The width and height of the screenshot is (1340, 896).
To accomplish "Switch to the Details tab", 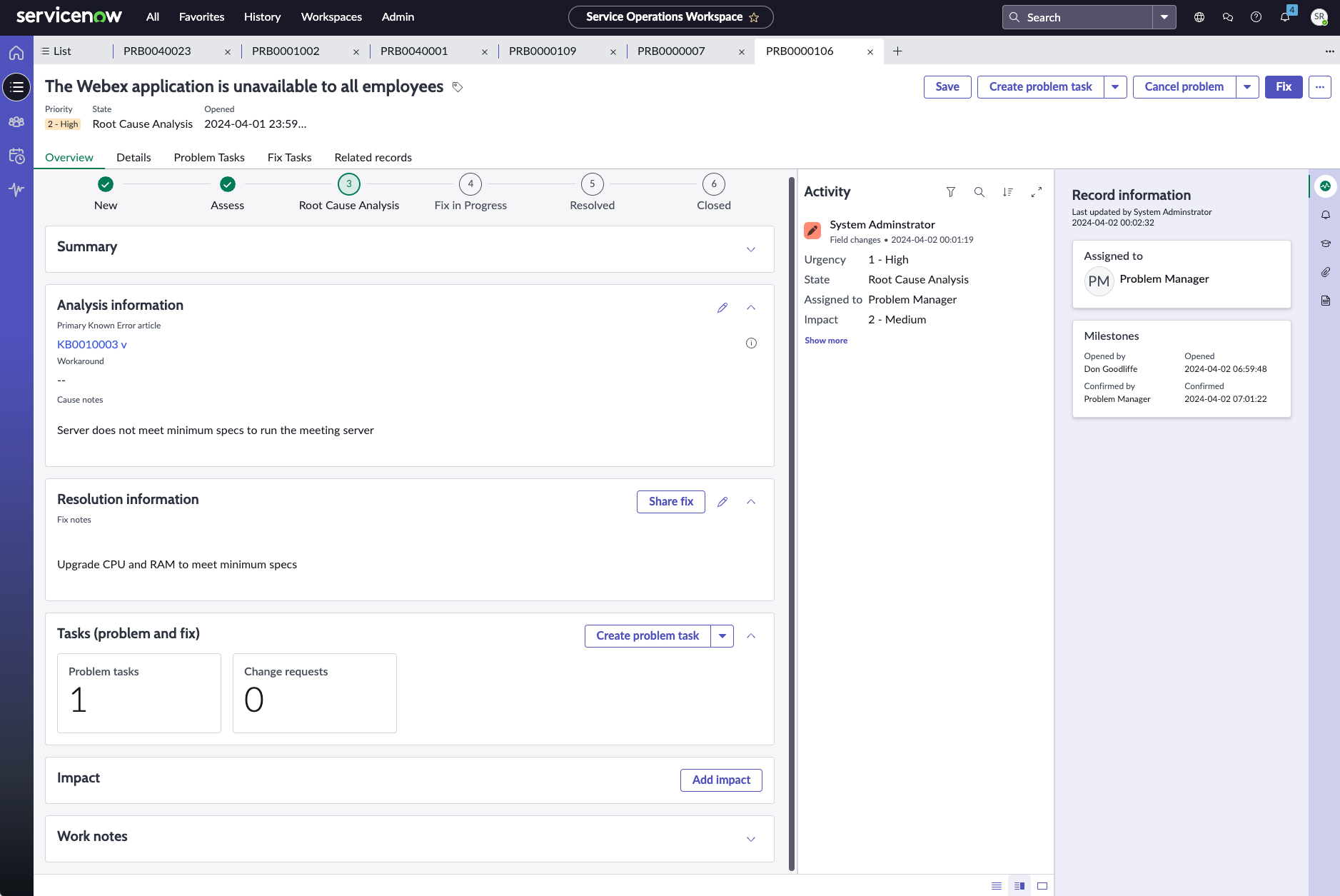I will click(134, 158).
